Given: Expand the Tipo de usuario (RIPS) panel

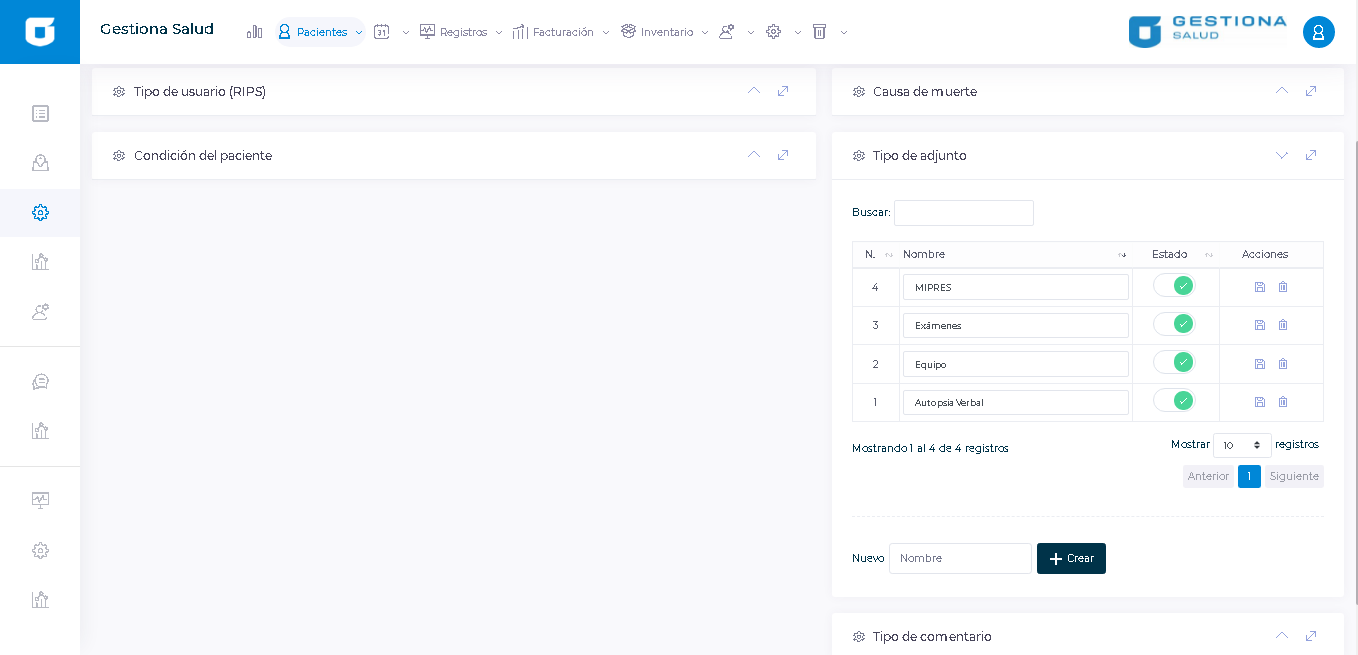Looking at the screenshot, I should point(754,91).
